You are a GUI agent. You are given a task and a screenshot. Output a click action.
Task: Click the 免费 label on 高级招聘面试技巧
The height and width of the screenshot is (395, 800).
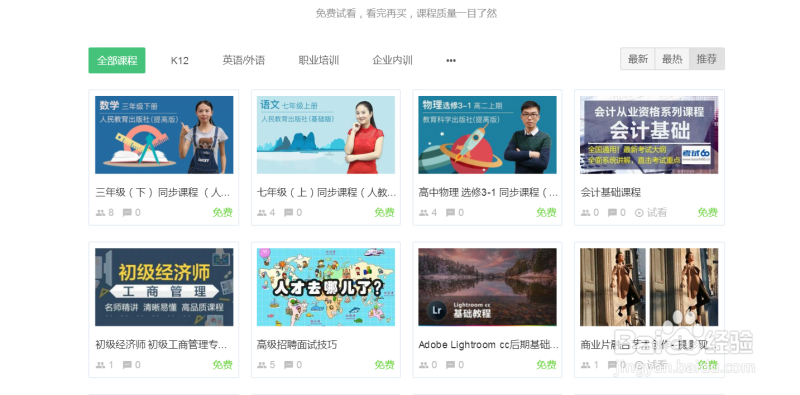385,364
